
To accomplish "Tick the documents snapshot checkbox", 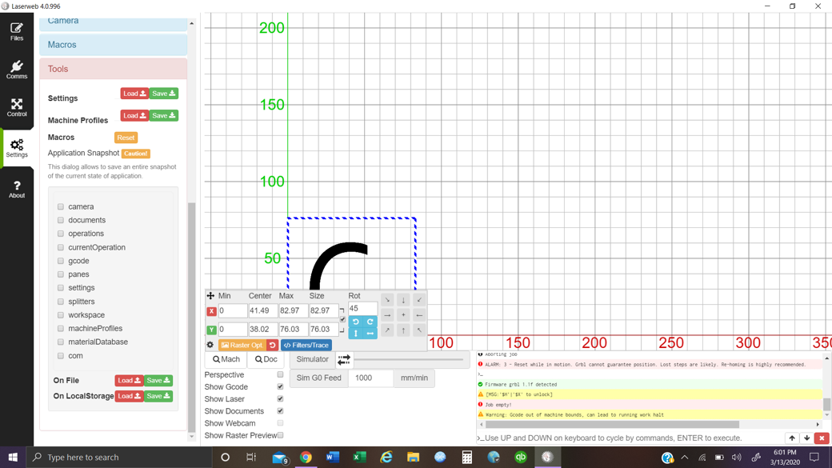I will (60, 220).
